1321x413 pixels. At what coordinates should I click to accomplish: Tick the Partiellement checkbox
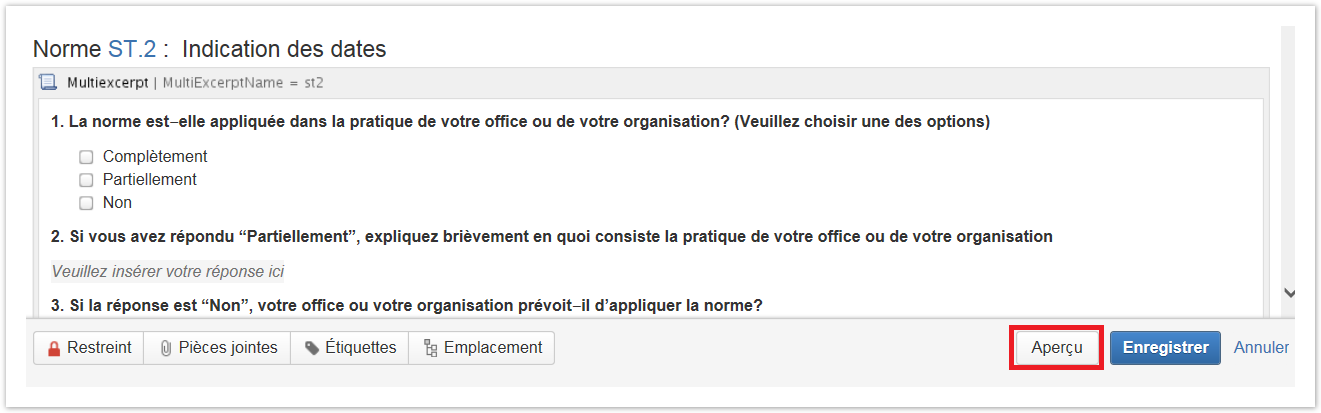tap(86, 180)
